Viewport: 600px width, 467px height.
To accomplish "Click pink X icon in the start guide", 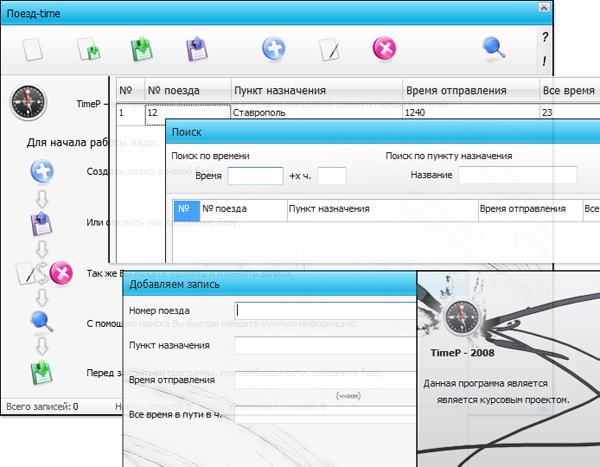I will pos(61,273).
